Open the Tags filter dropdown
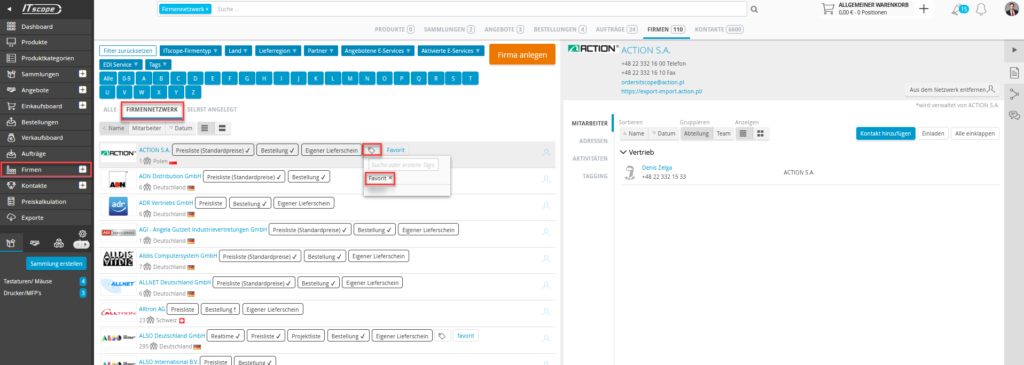Screen dimensions: 1024x365 coord(157,65)
